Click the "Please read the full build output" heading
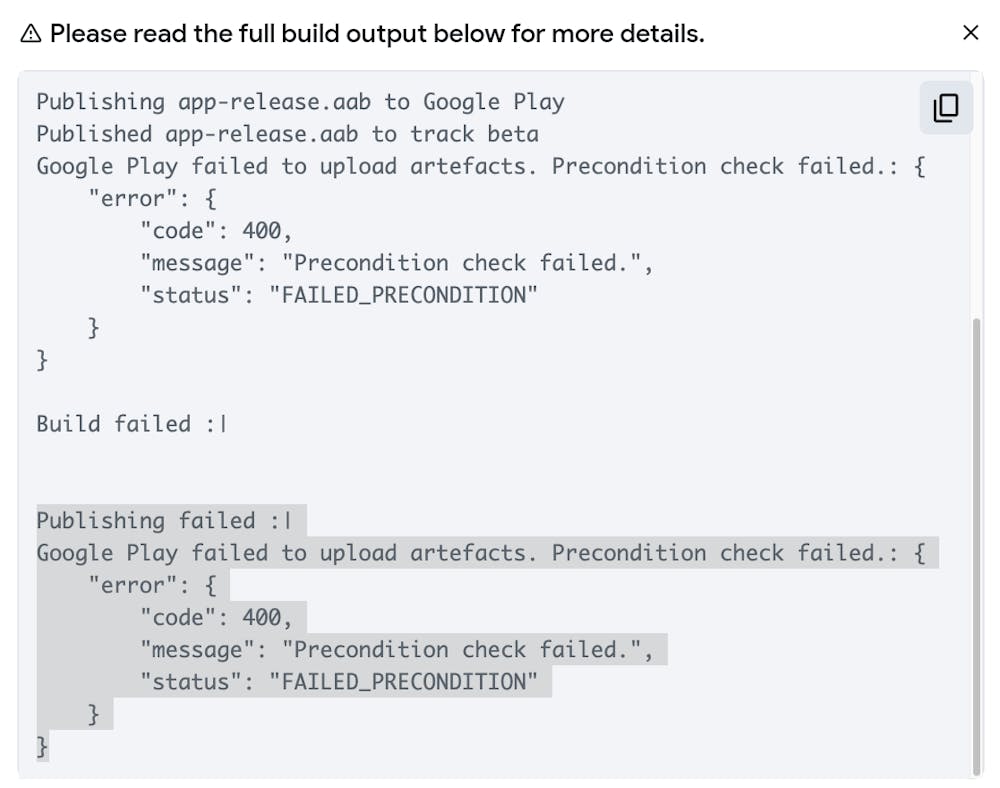The width and height of the screenshot is (1000, 788). pyautogui.click(x=377, y=34)
